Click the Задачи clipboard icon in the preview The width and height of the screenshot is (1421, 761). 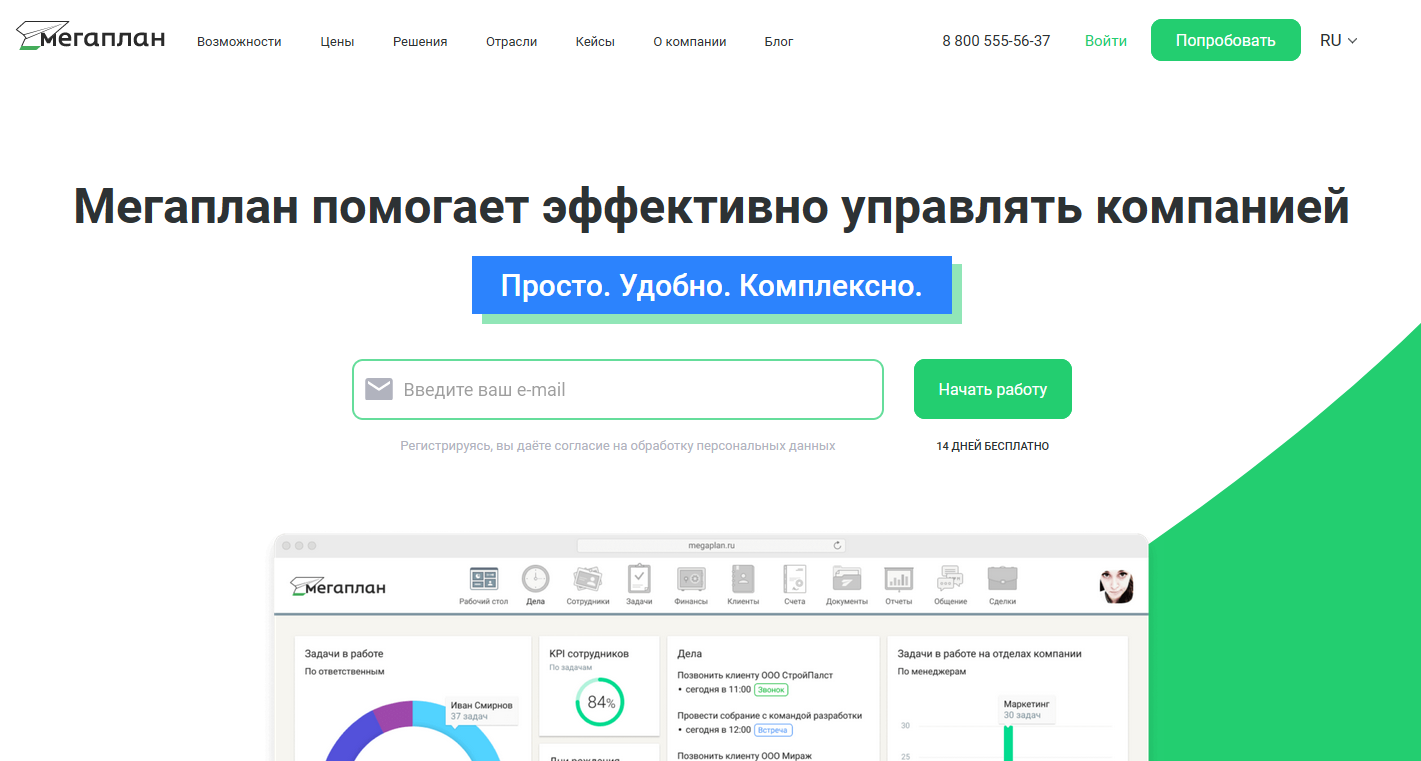pyautogui.click(x=638, y=579)
